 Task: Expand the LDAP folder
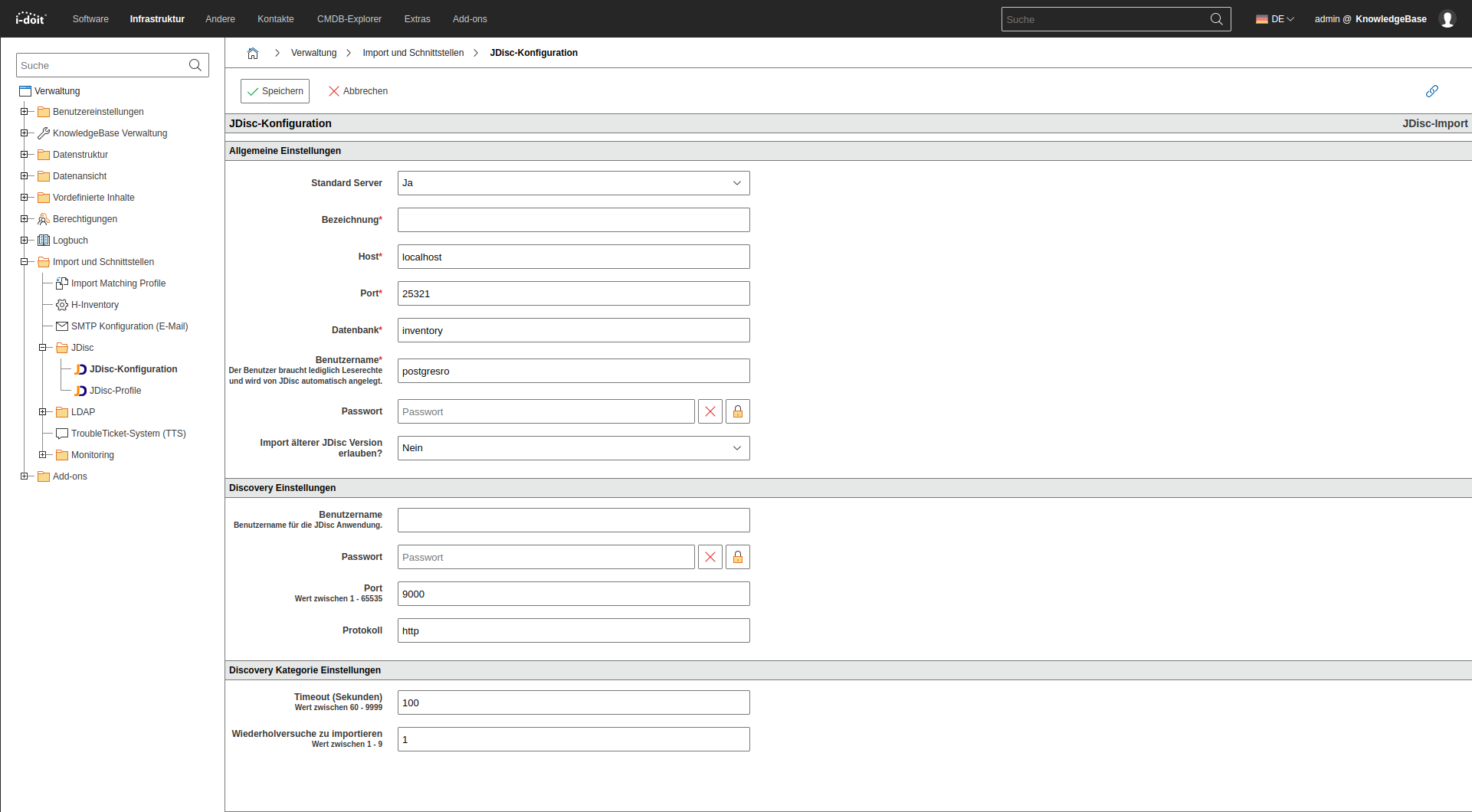(43, 412)
